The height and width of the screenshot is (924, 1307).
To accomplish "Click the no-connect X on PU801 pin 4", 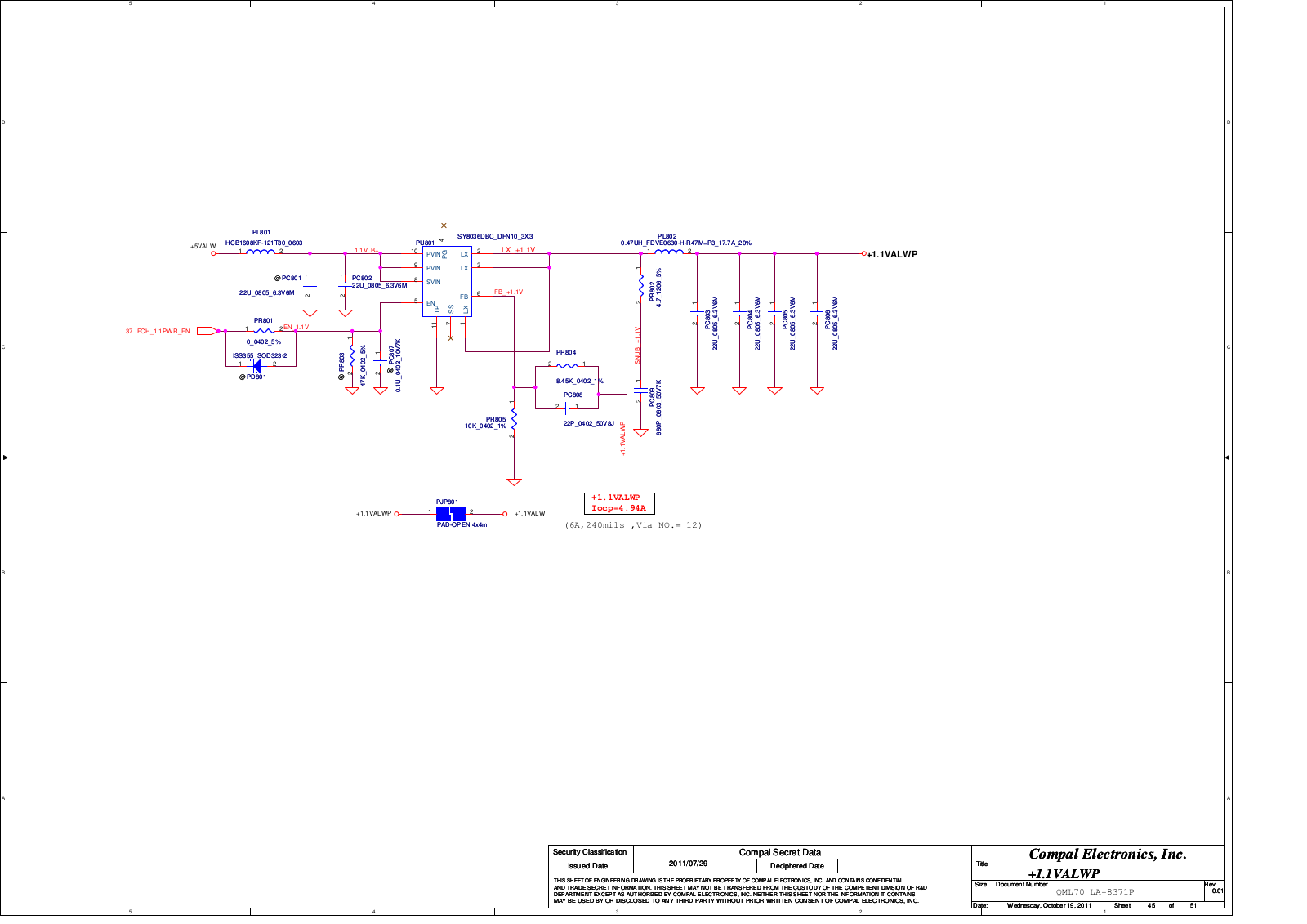I will coord(444,225).
